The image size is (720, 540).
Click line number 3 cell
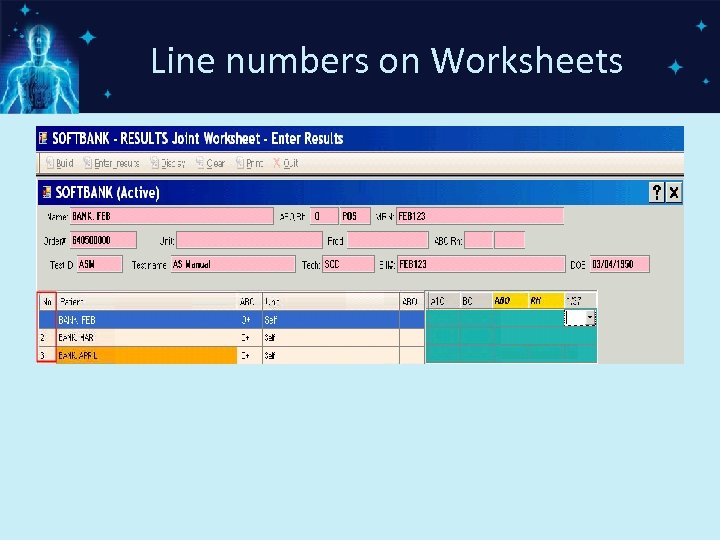(x=47, y=355)
